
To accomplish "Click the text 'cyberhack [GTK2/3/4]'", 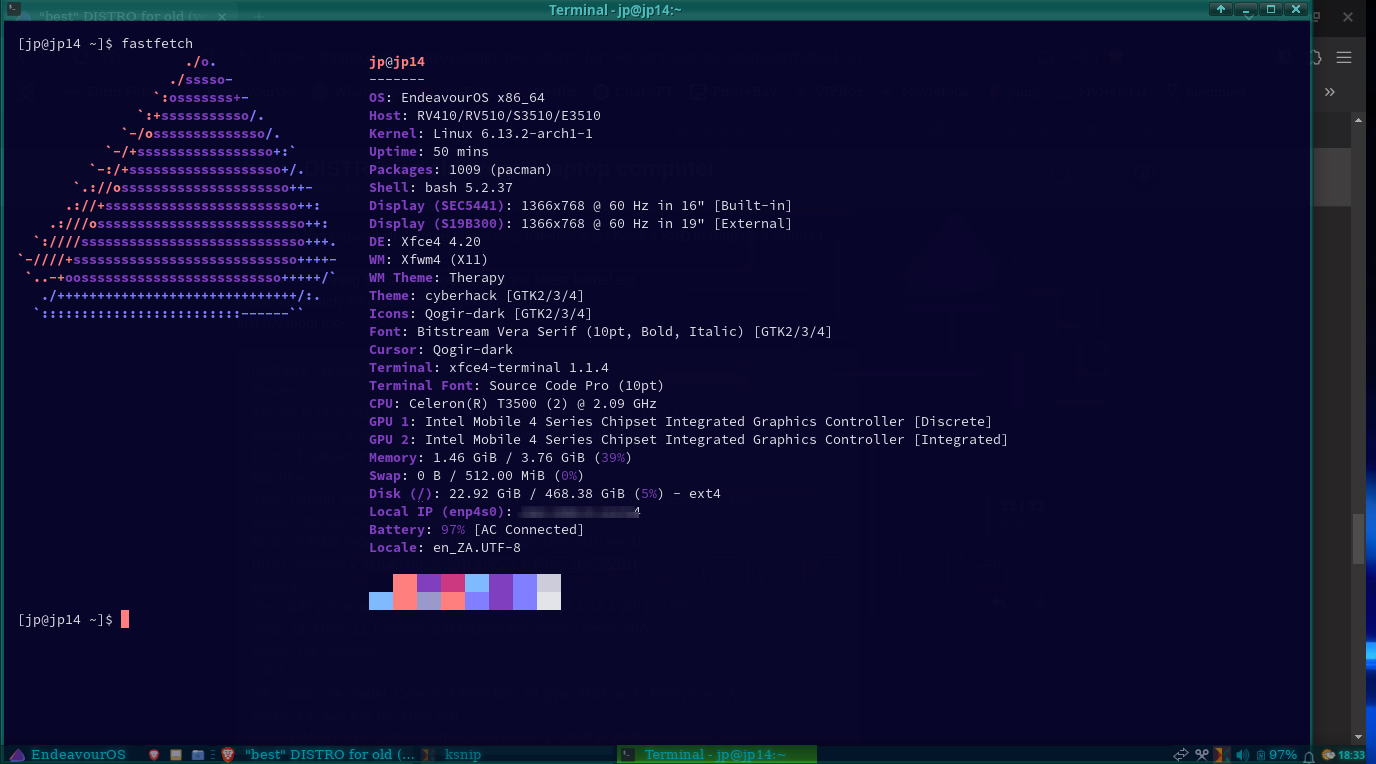I will point(505,296).
